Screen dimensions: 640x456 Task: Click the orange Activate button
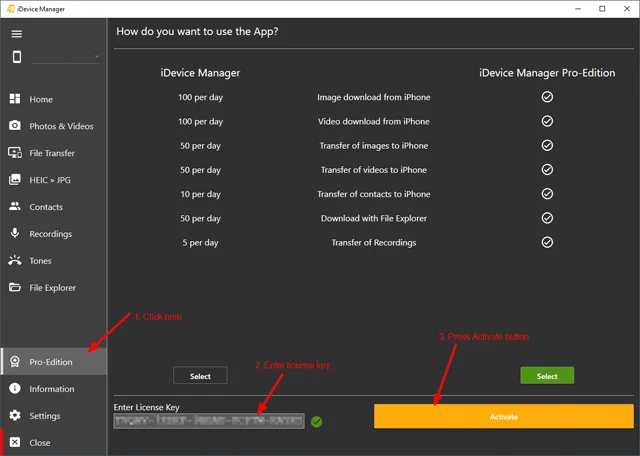[504, 416]
